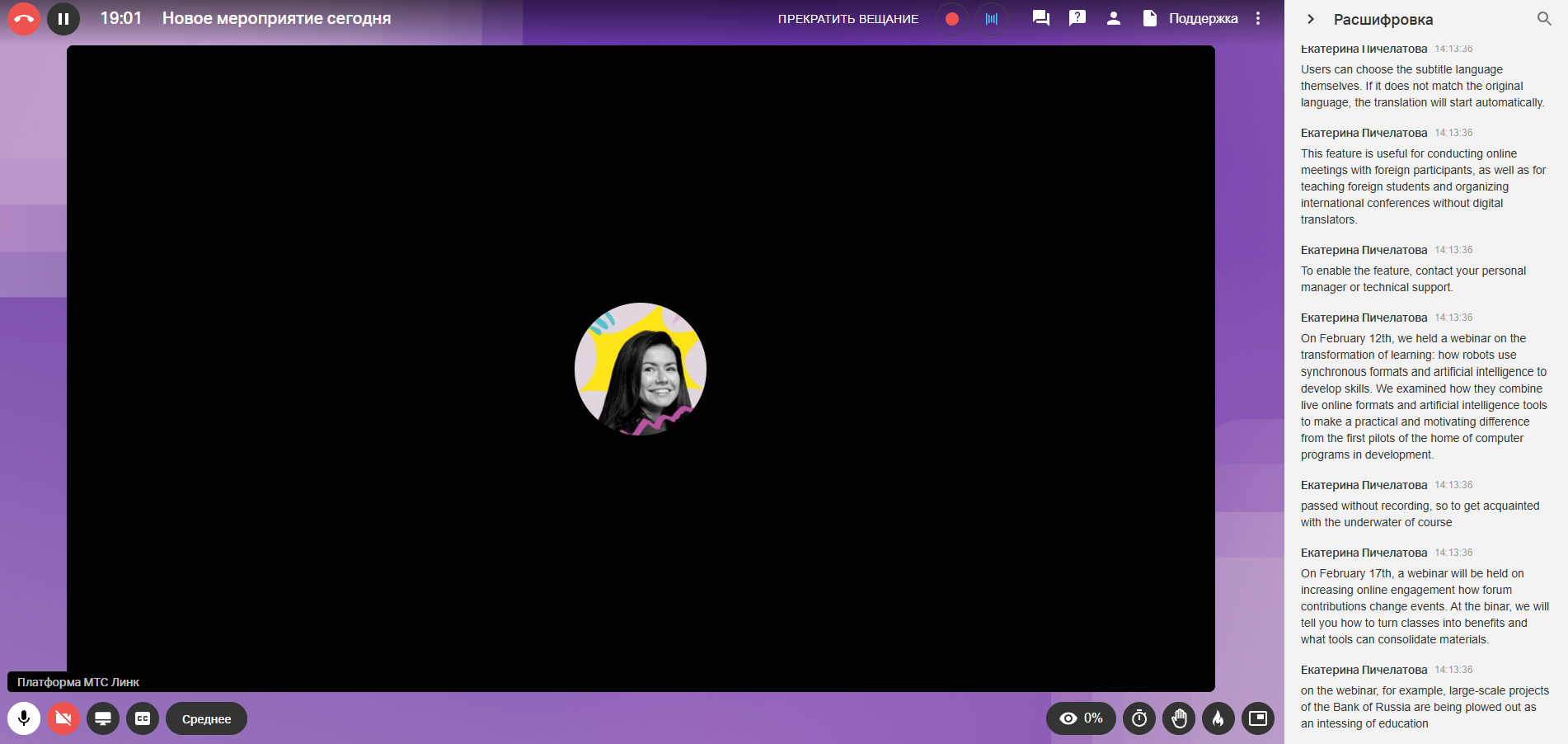Open the Поддержка support link
1568x744 pixels.
1203,19
